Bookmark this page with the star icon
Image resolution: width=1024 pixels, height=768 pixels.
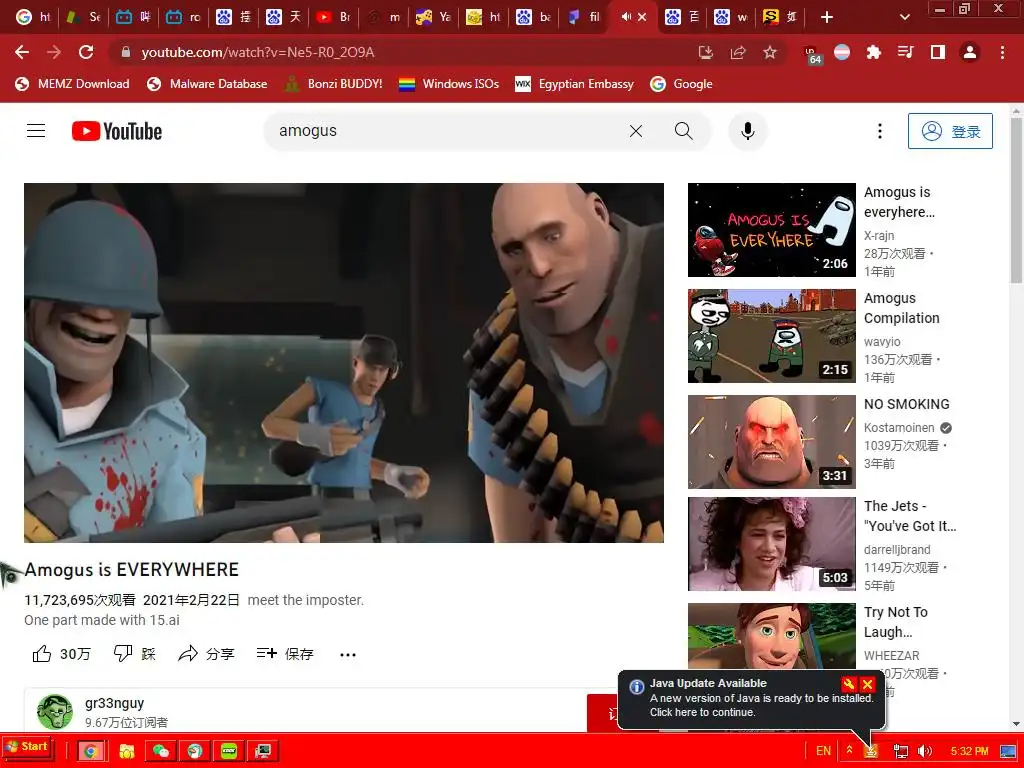770,52
